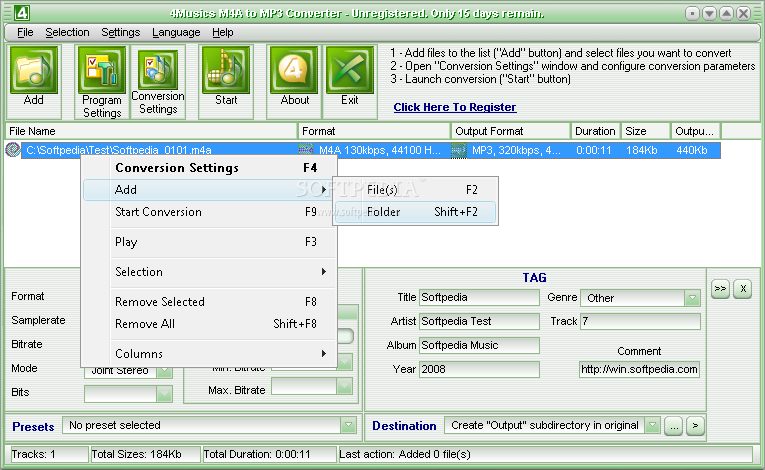Choose Conversion Settings in context menu

point(210,168)
